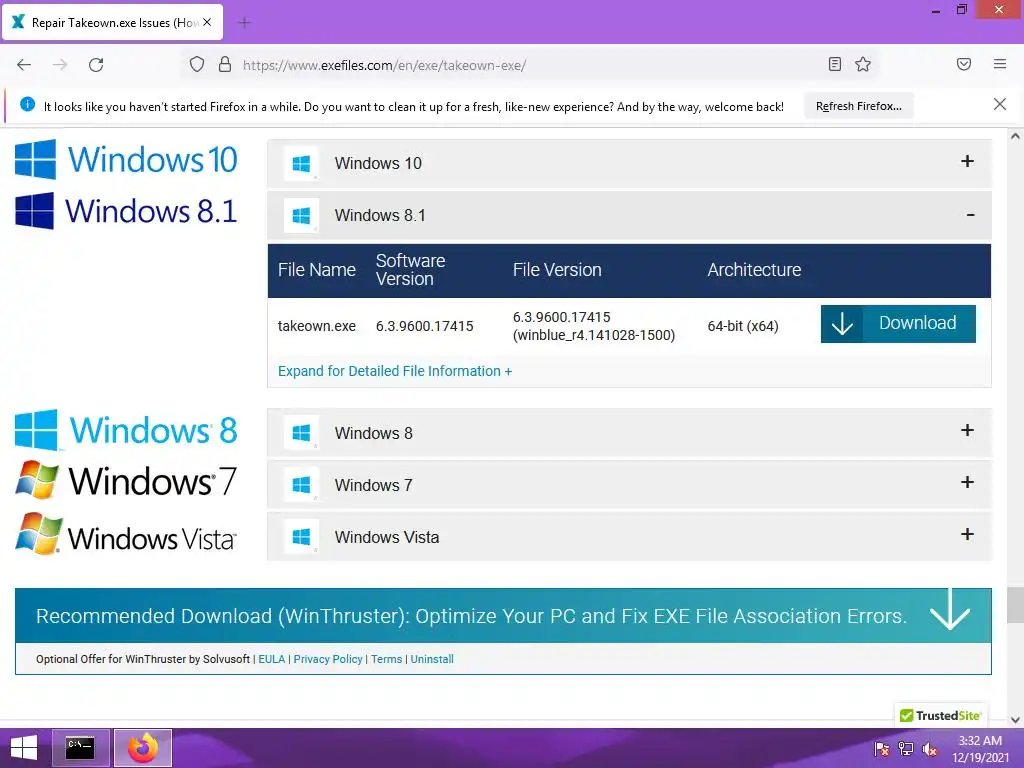Viewport: 1024px width, 768px height.
Task: Expand the Windows Vista section
Action: click(x=629, y=537)
